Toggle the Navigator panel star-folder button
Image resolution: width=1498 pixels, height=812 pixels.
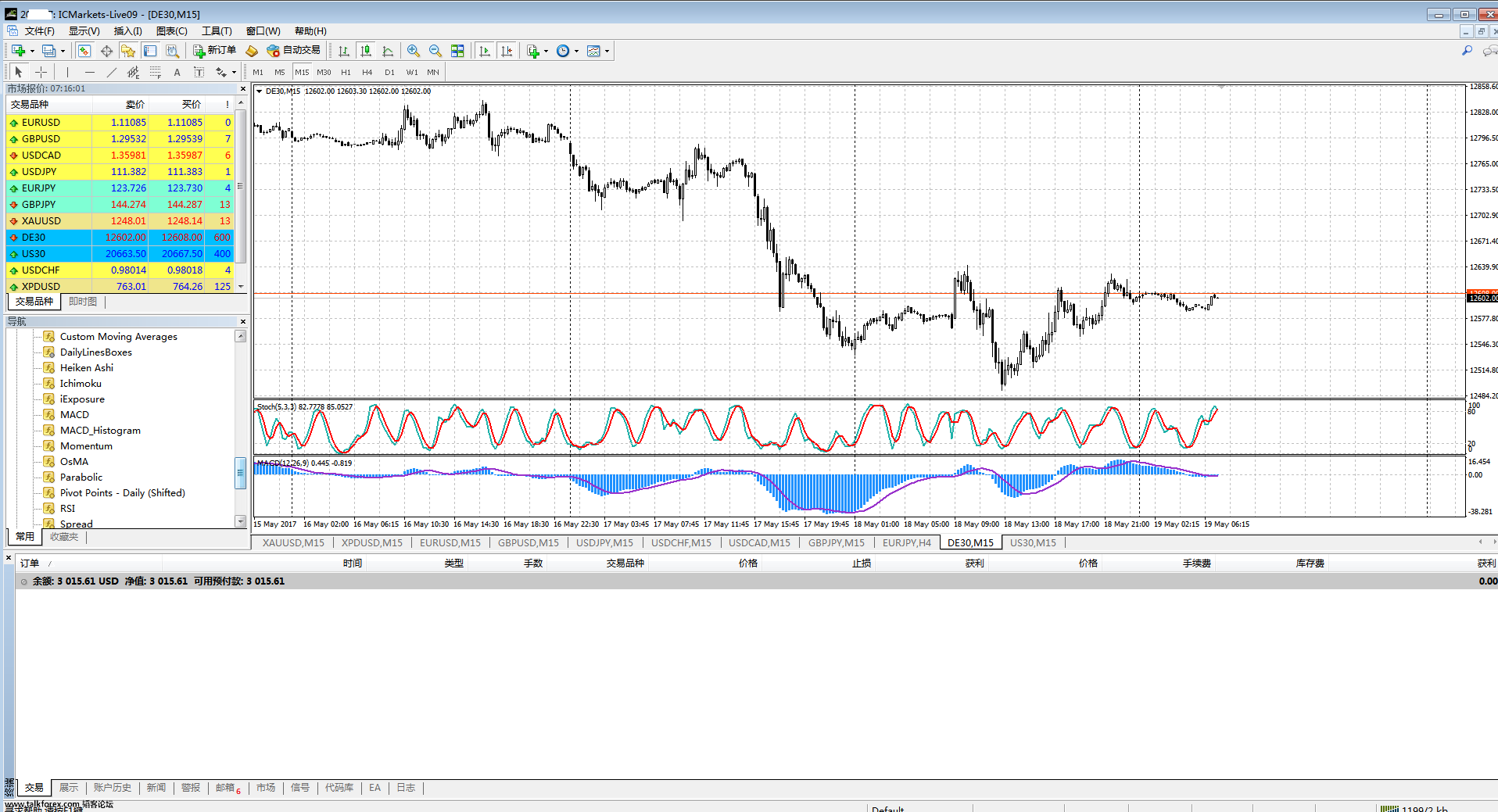[128, 51]
